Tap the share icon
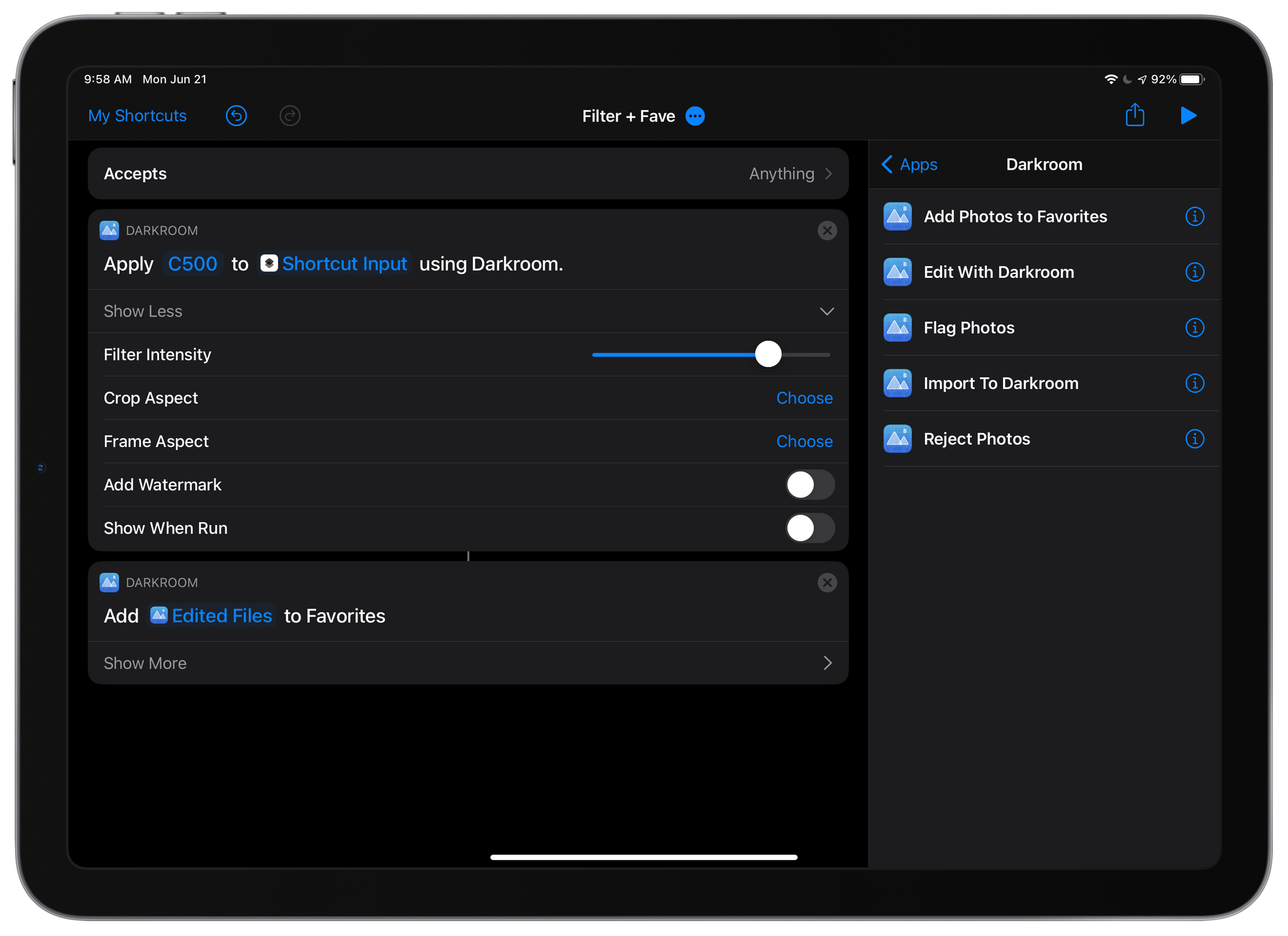 [x=1135, y=115]
